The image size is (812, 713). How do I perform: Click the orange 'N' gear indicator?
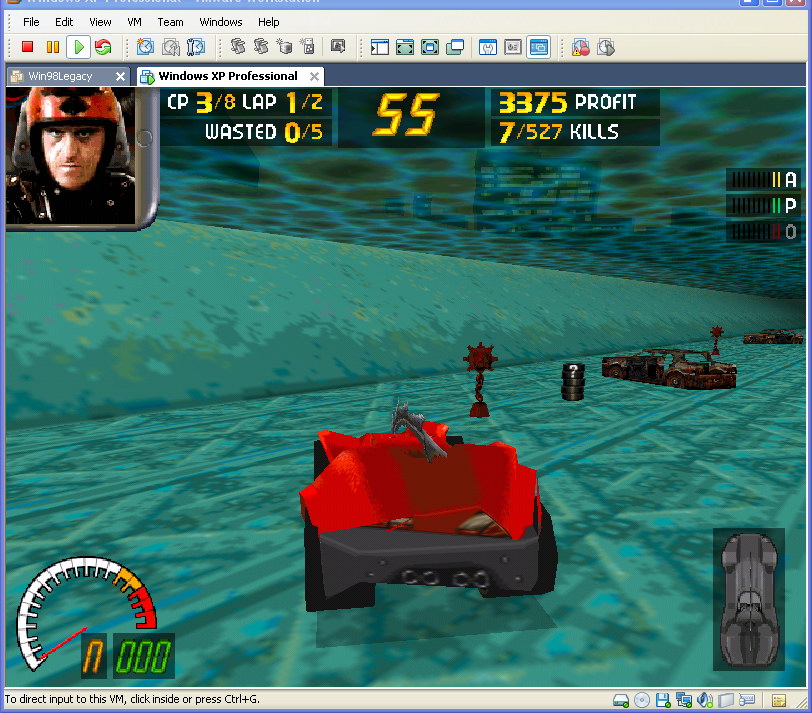[x=94, y=656]
